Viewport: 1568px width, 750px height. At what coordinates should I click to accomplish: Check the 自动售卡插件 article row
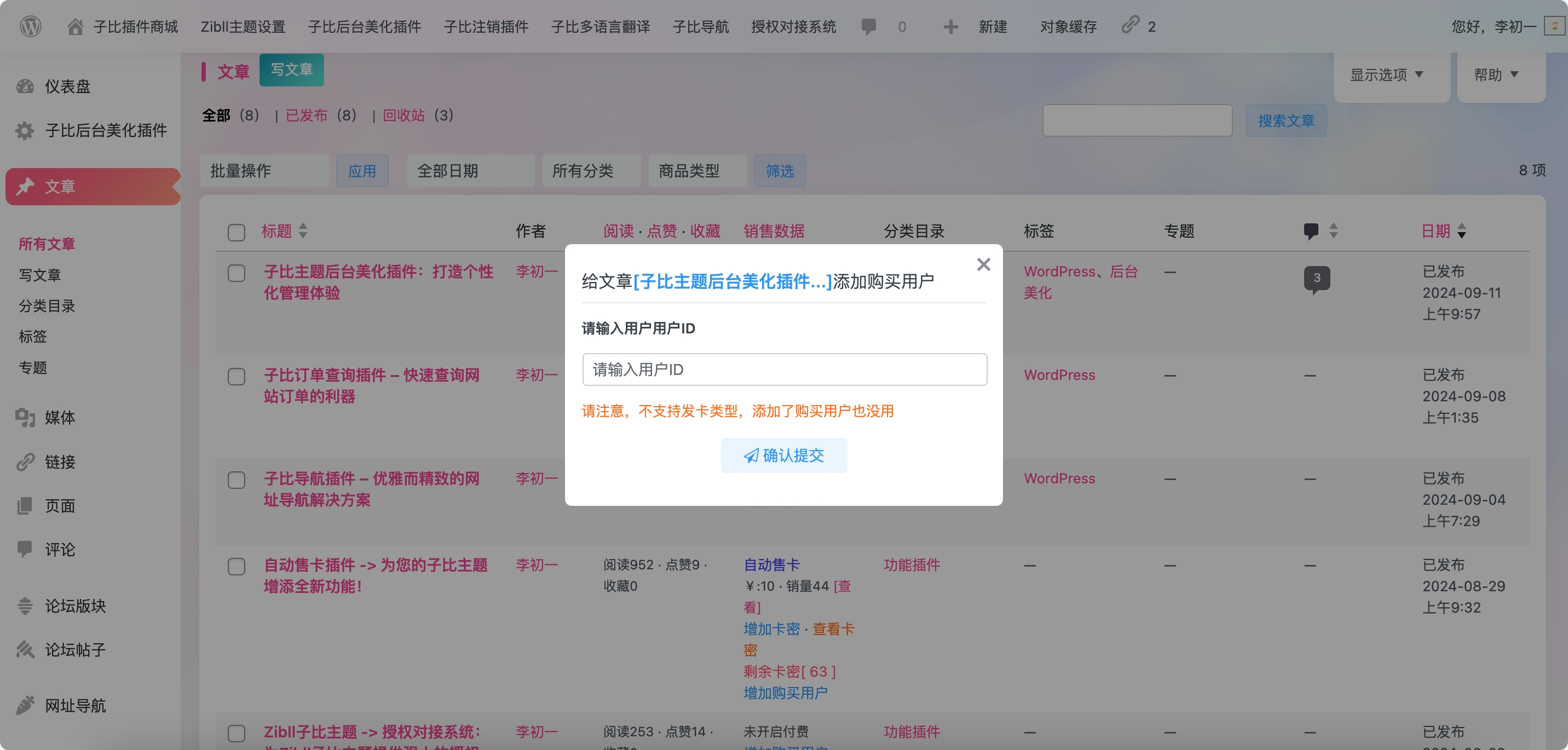(236, 566)
